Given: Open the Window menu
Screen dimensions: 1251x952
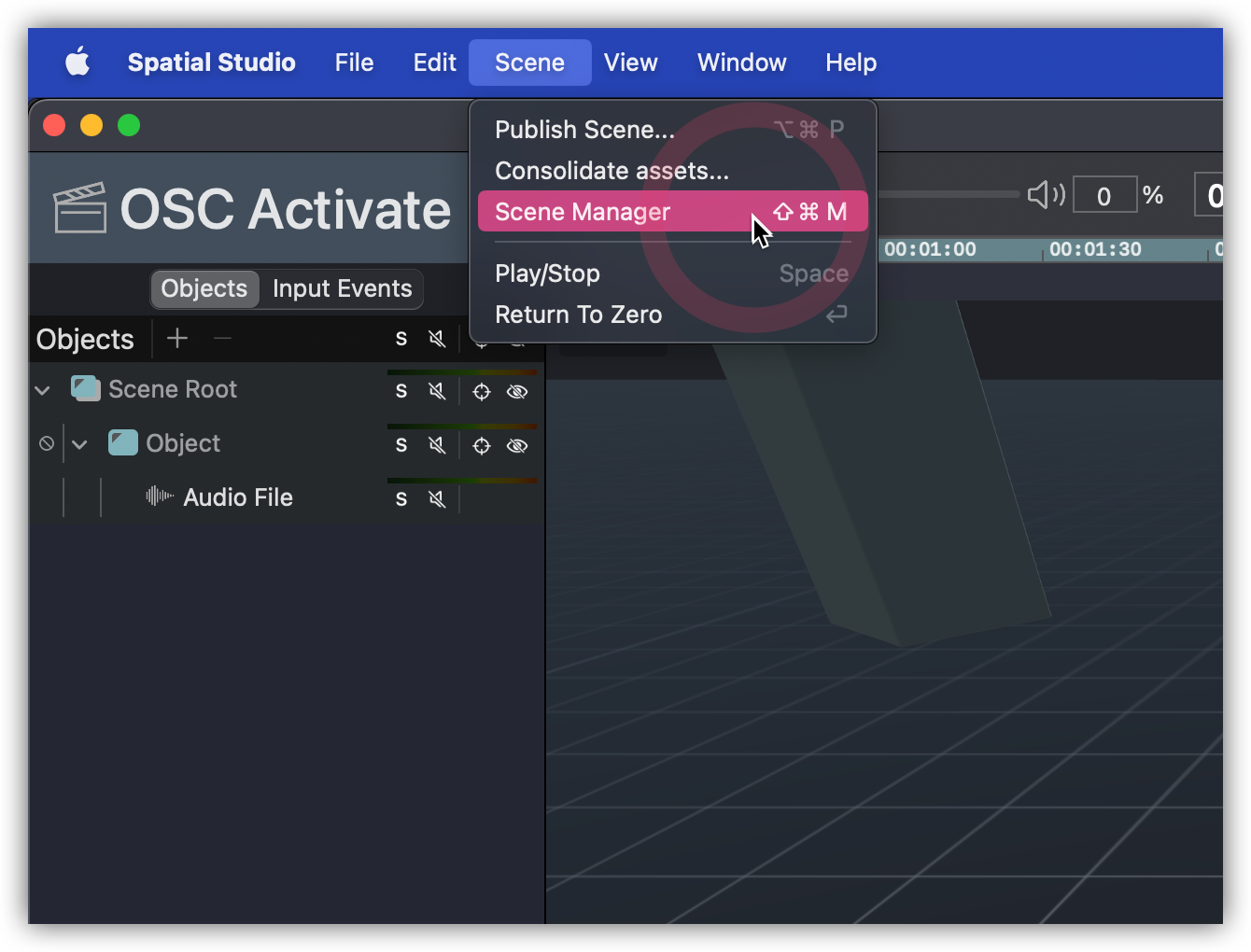Looking at the screenshot, I should click(x=742, y=63).
